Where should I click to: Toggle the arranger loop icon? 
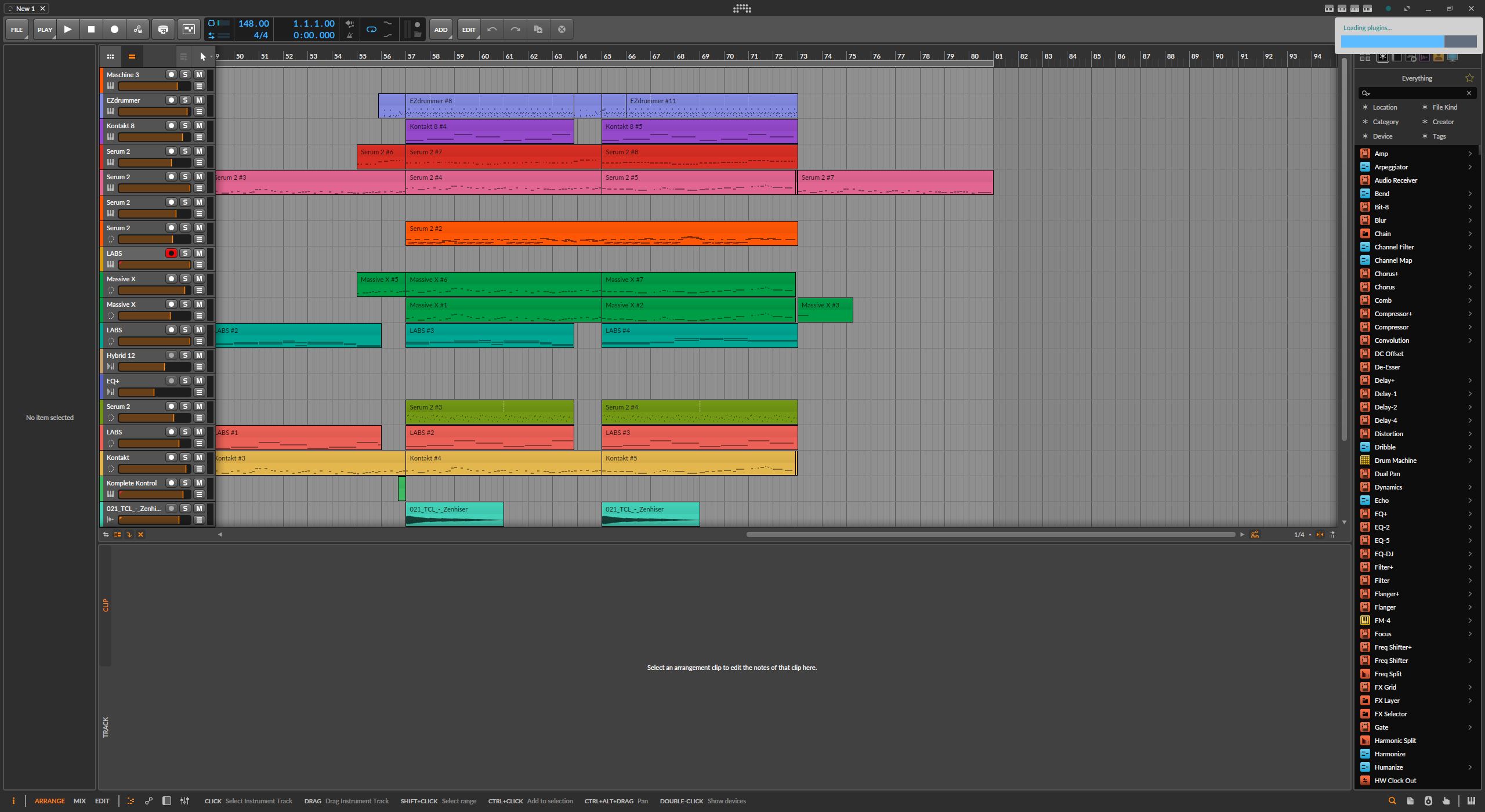point(371,29)
